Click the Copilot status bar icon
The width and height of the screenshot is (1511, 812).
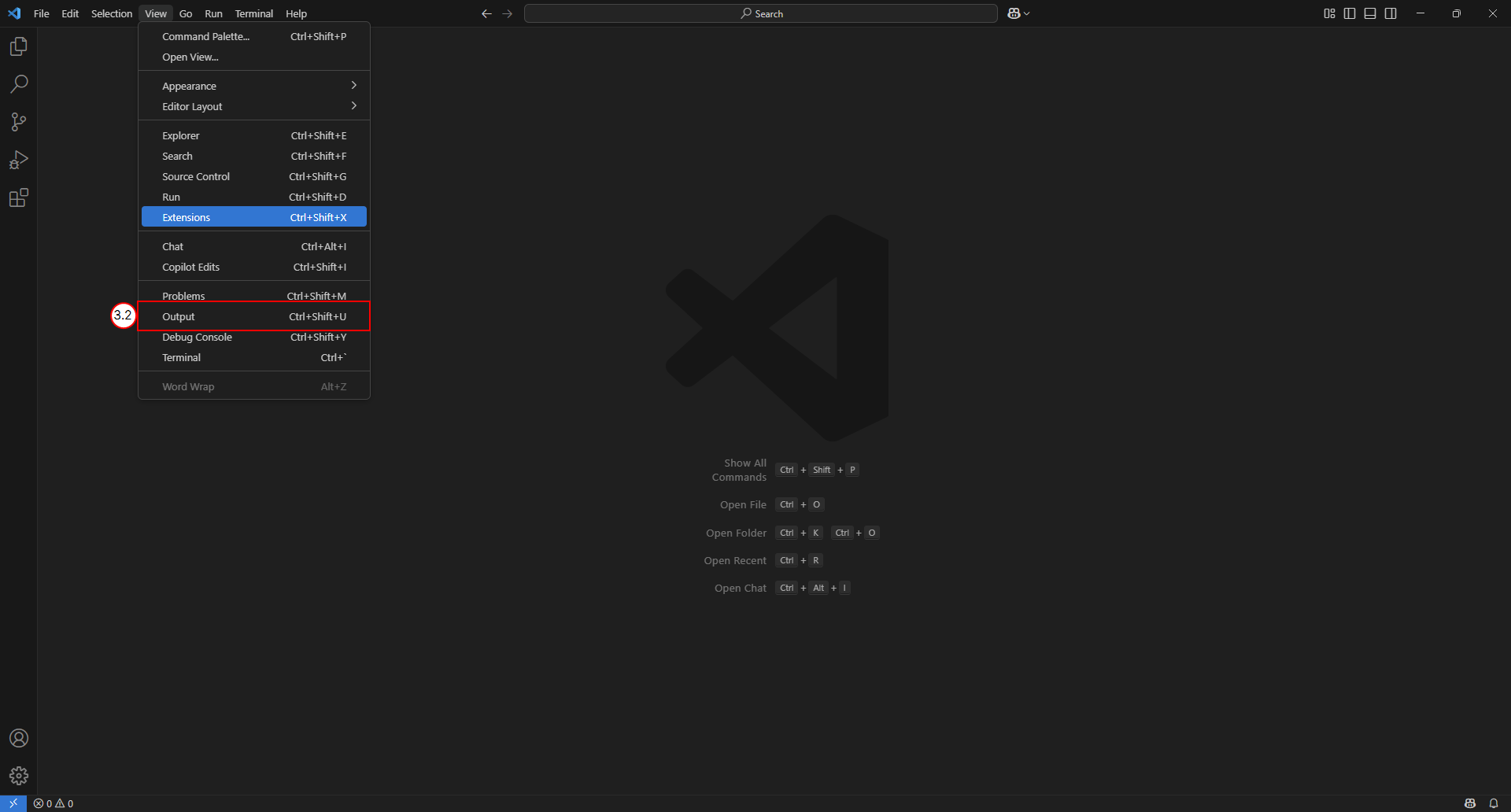1470,803
